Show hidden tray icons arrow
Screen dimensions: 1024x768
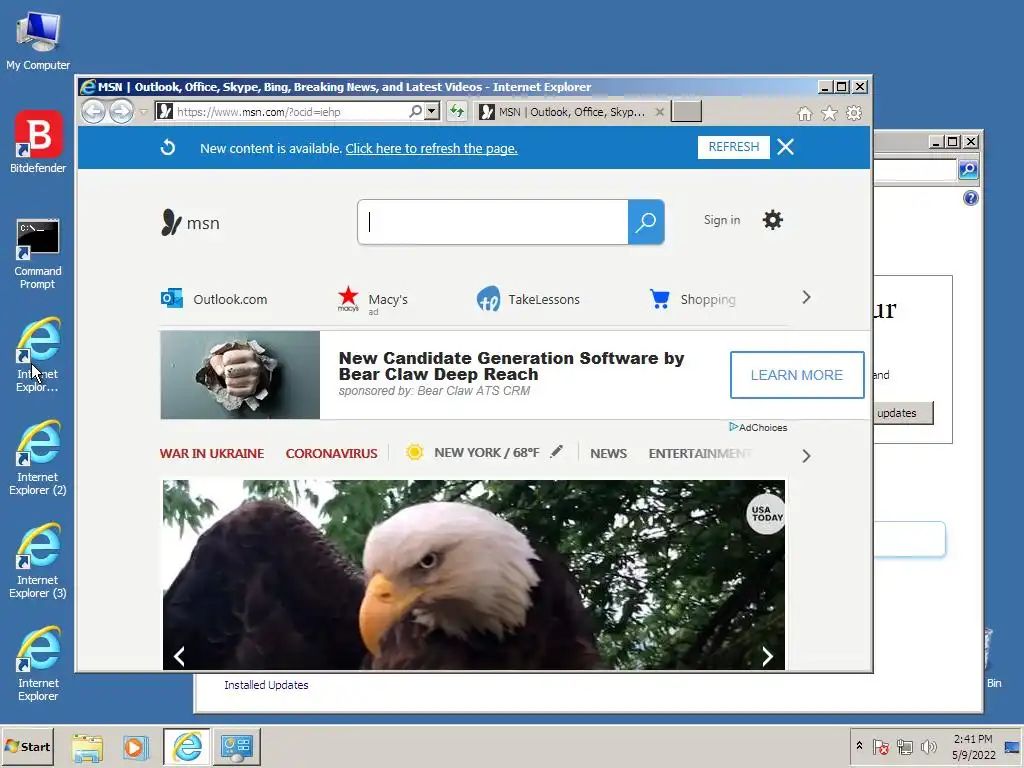pos(859,745)
